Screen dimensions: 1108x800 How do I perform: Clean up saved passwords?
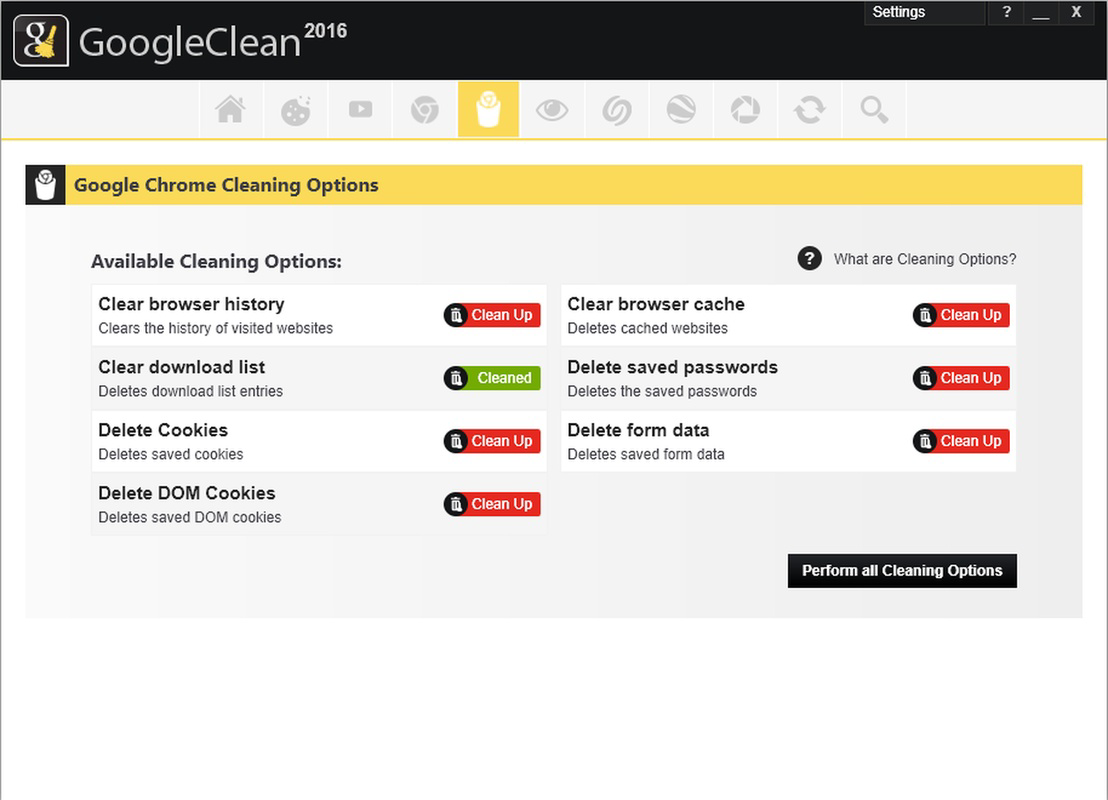[961, 378]
